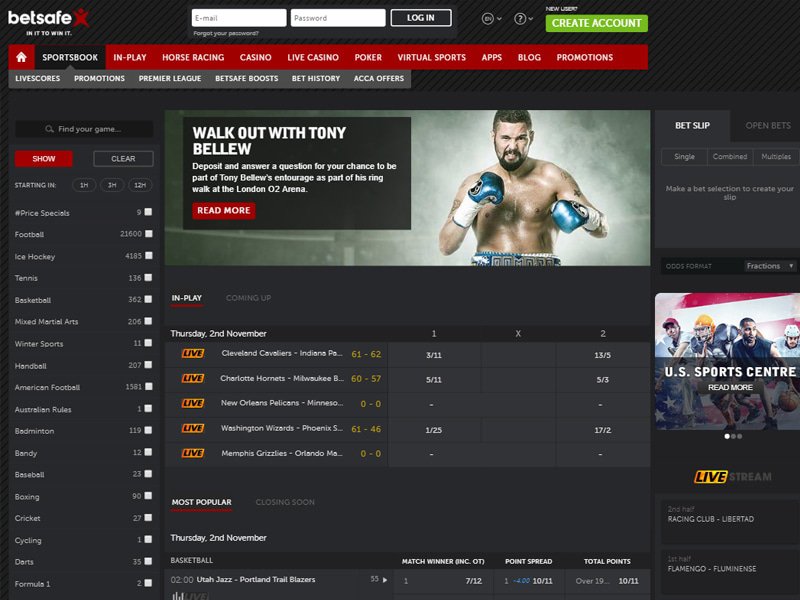Open Racing Club - Libertad live stream
The width and height of the screenshot is (800, 600).
coord(730,519)
